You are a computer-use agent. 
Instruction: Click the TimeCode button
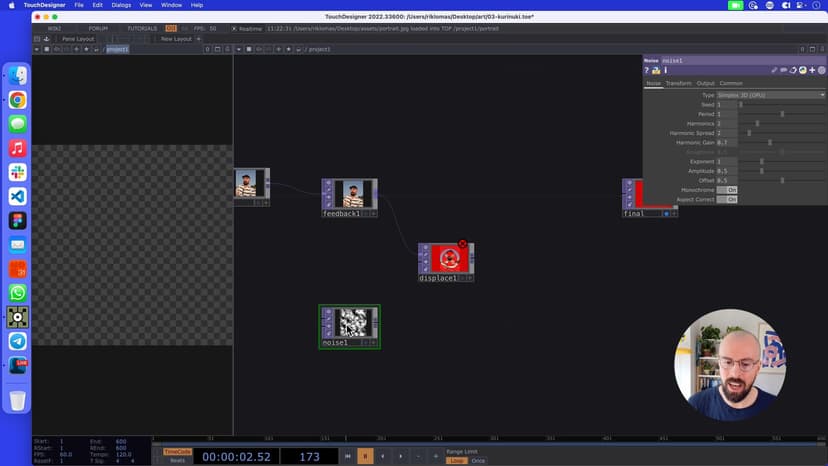click(x=177, y=451)
